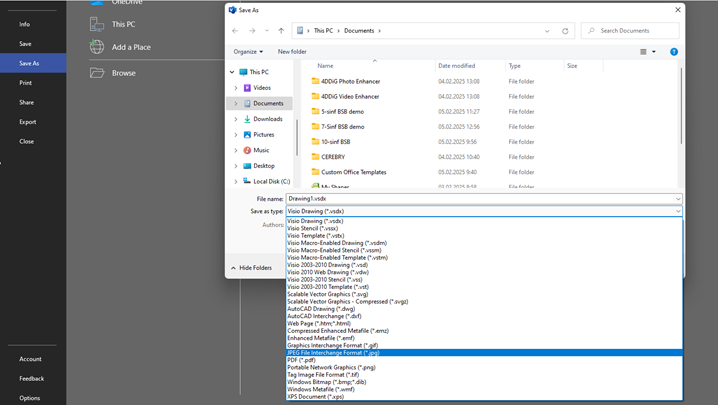Open the File name history dropdown arrow

678,199
